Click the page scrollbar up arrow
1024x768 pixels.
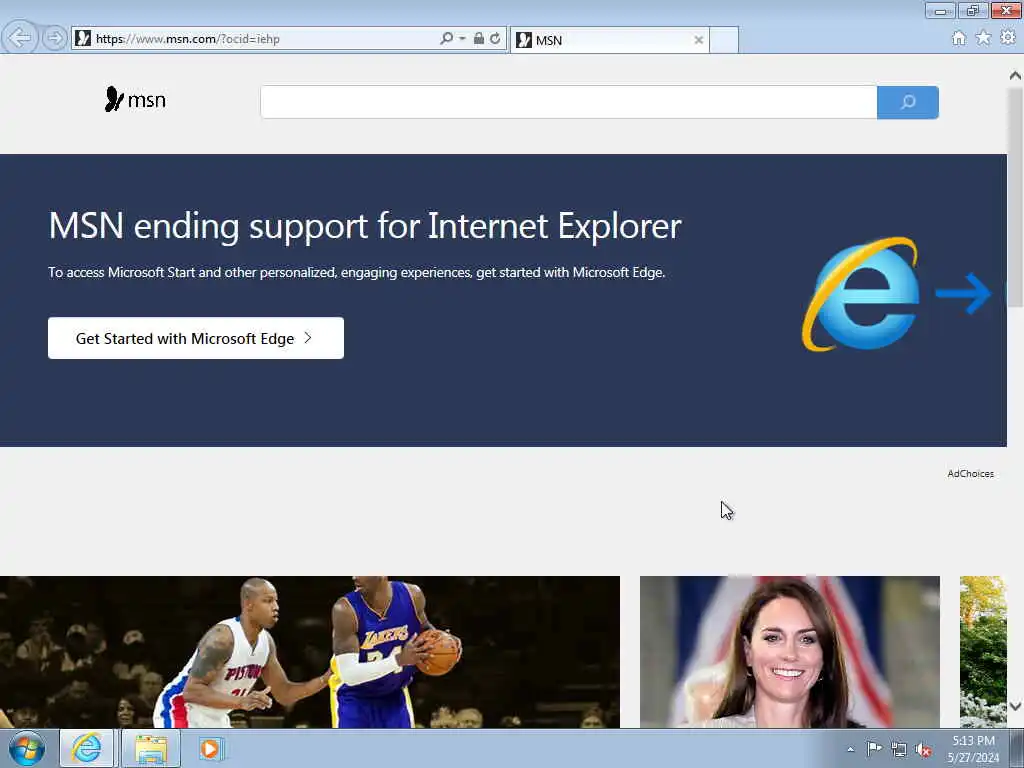pyautogui.click(x=1015, y=76)
